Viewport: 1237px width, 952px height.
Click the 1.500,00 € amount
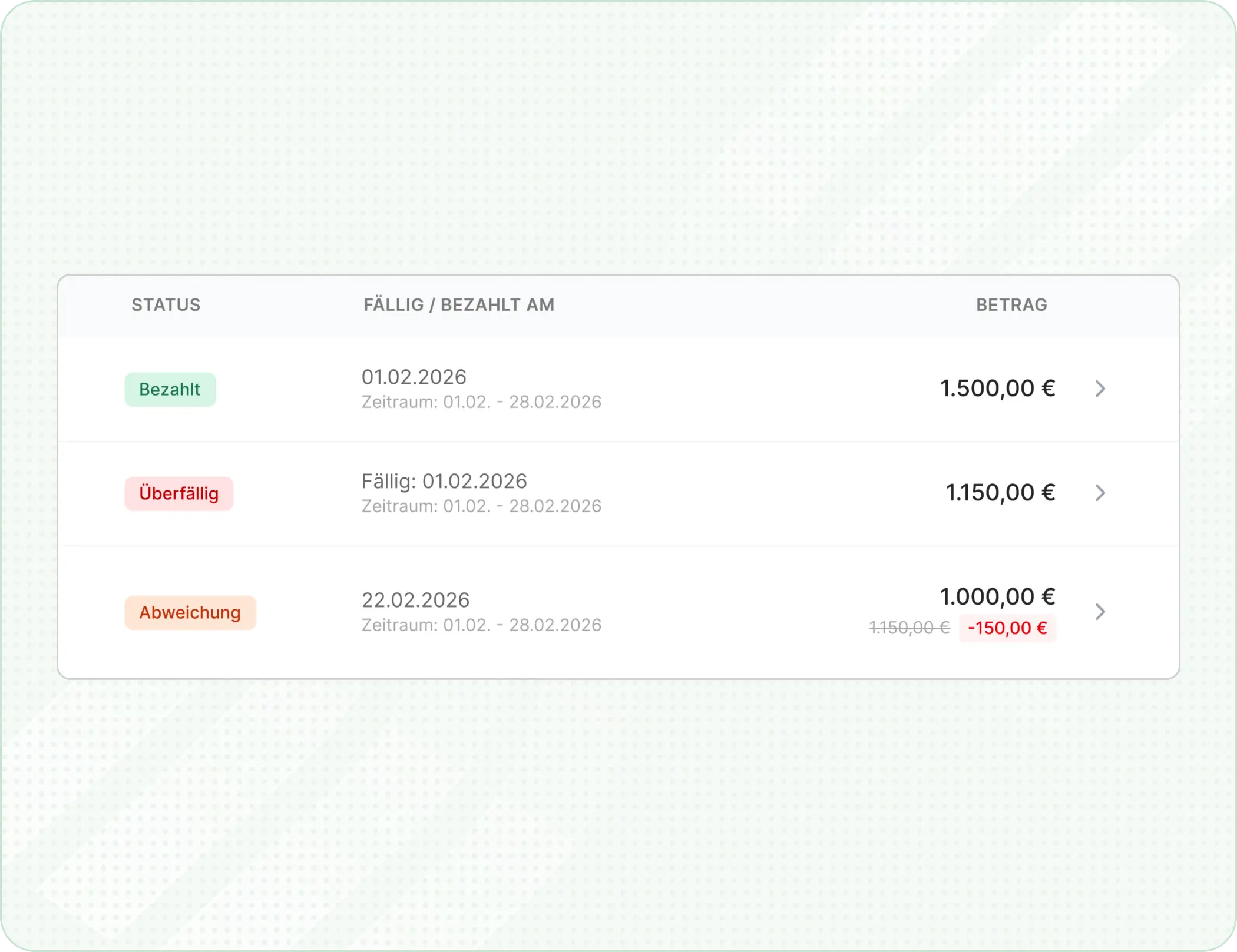pos(997,389)
